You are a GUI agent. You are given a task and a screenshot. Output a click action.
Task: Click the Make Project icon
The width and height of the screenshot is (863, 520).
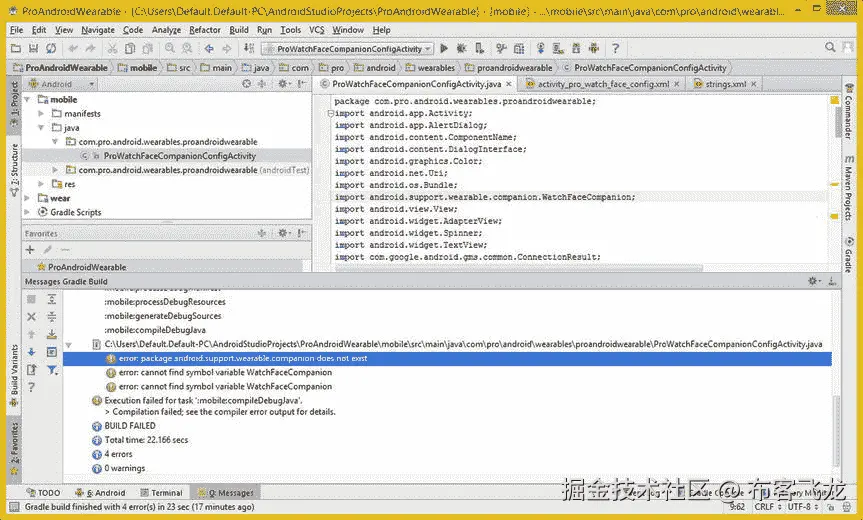(249, 48)
